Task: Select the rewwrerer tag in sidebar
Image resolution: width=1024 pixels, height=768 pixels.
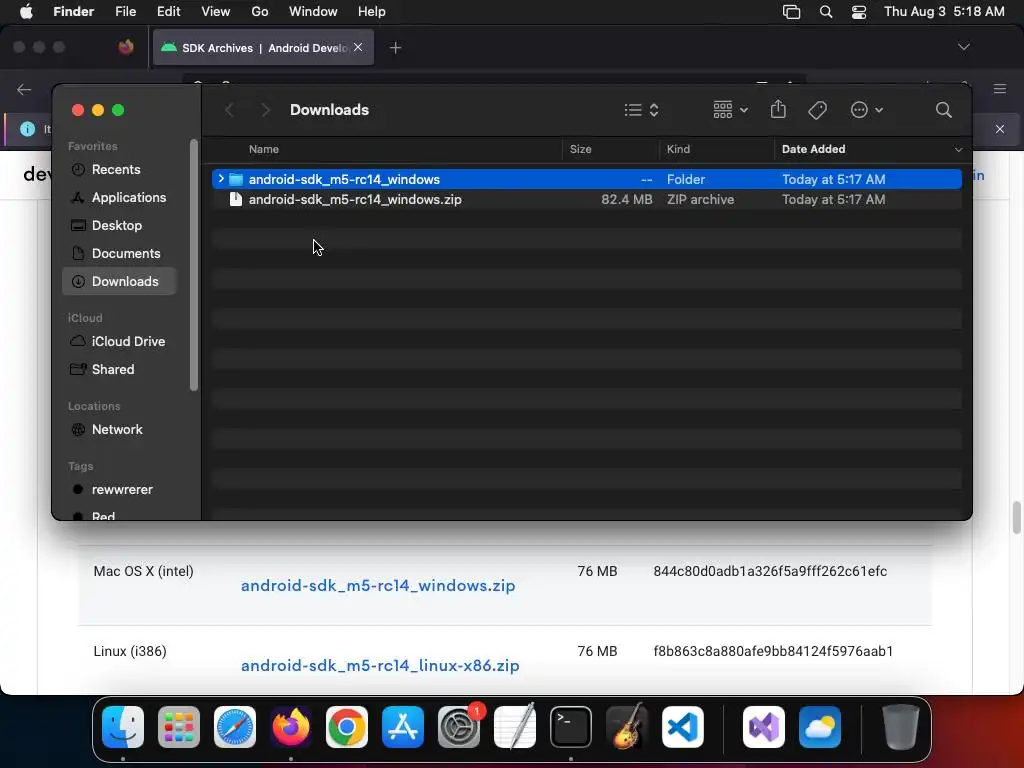Action: pos(119,490)
